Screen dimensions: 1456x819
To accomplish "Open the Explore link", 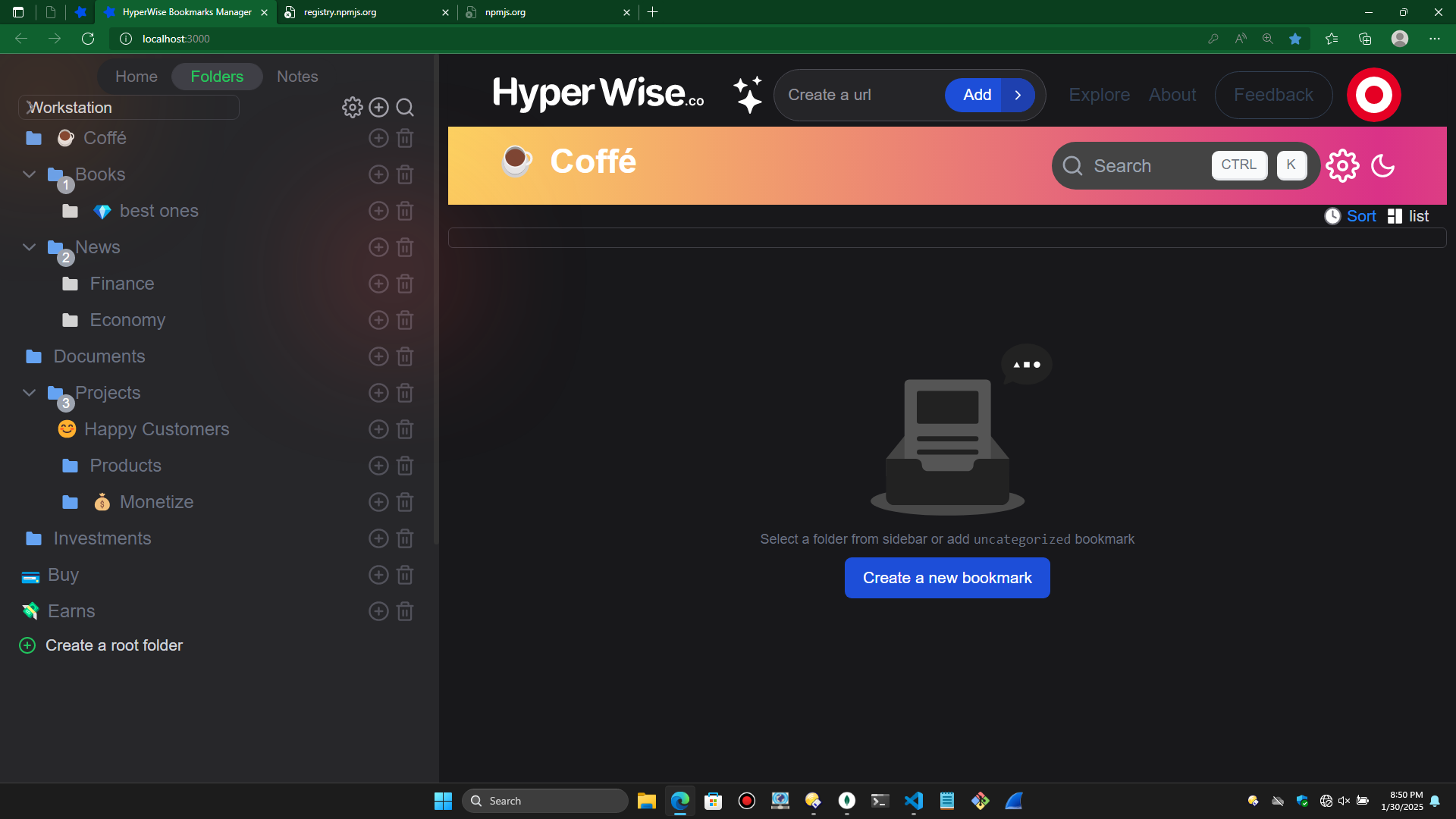I will 1099,95.
